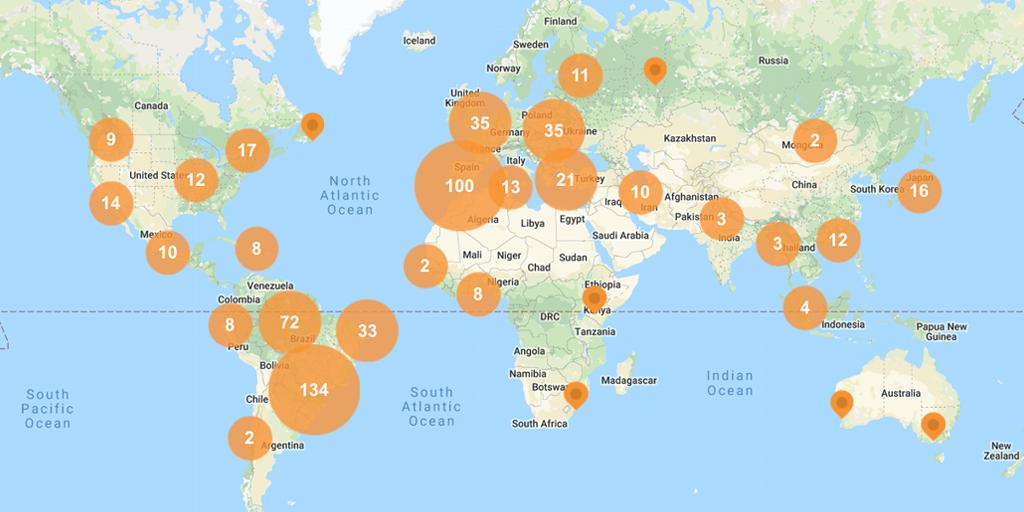
Task: Click the New Zealand label
Action: [1000, 451]
